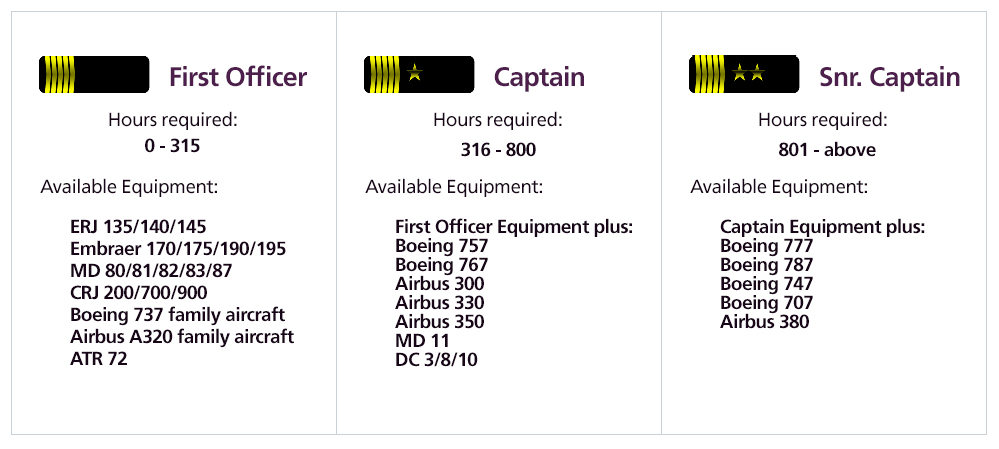
Task: Click the Snr. Captain two-star epaulette icon
Action: (744, 76)
